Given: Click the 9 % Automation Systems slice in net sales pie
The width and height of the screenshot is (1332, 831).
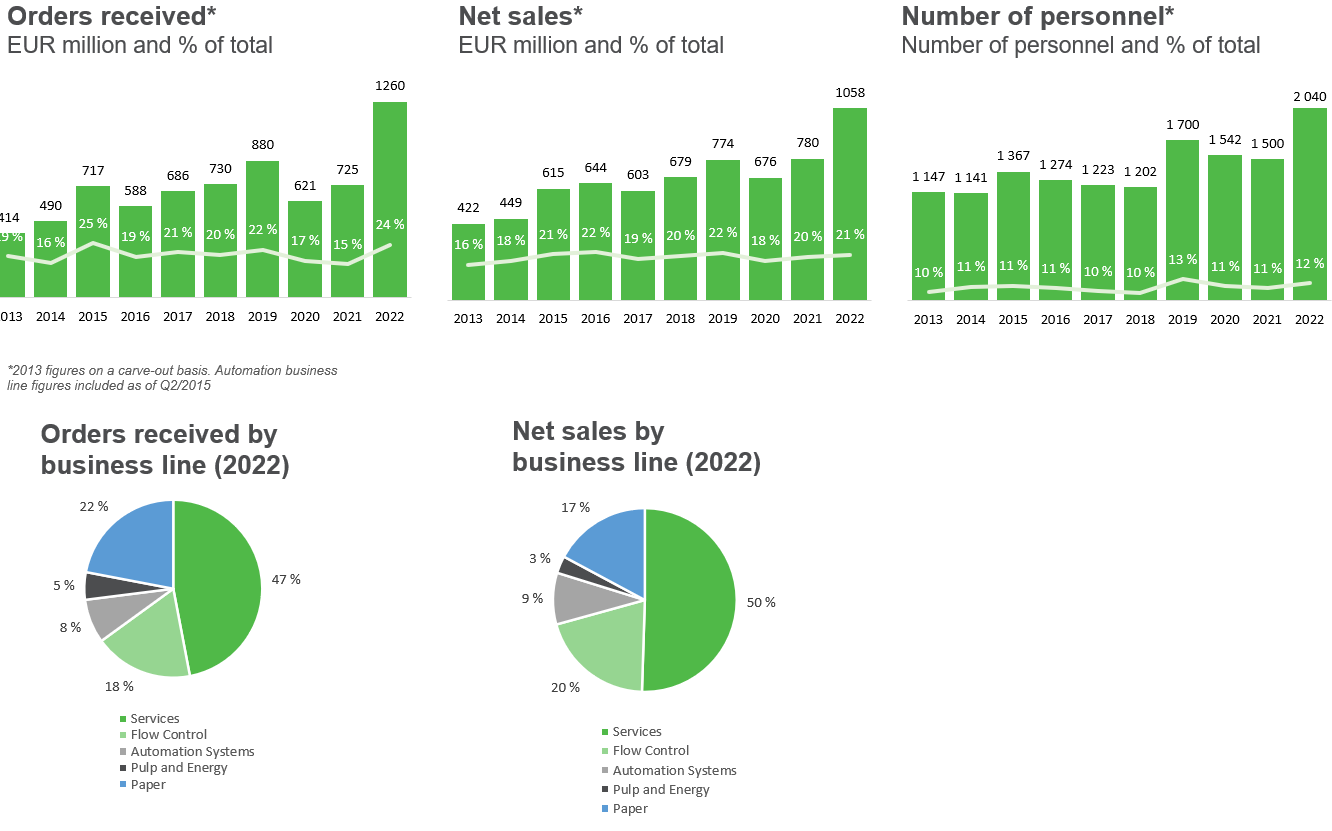Looking at the screenshot, I should [578, 598].
